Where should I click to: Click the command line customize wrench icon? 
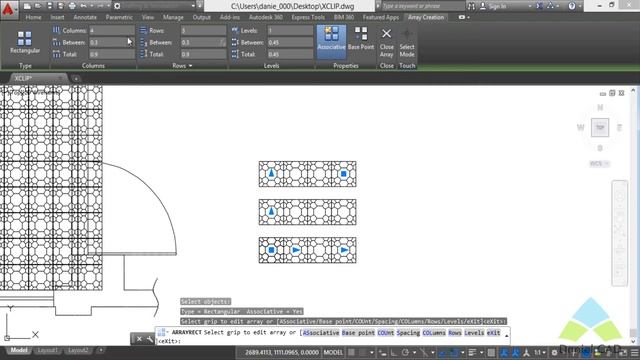[149, 339]
